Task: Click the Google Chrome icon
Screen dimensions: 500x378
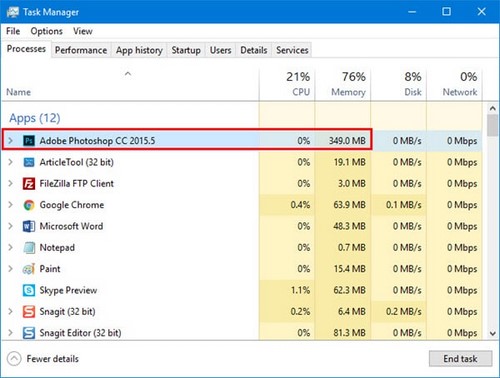Action: [x=29, y=205]
